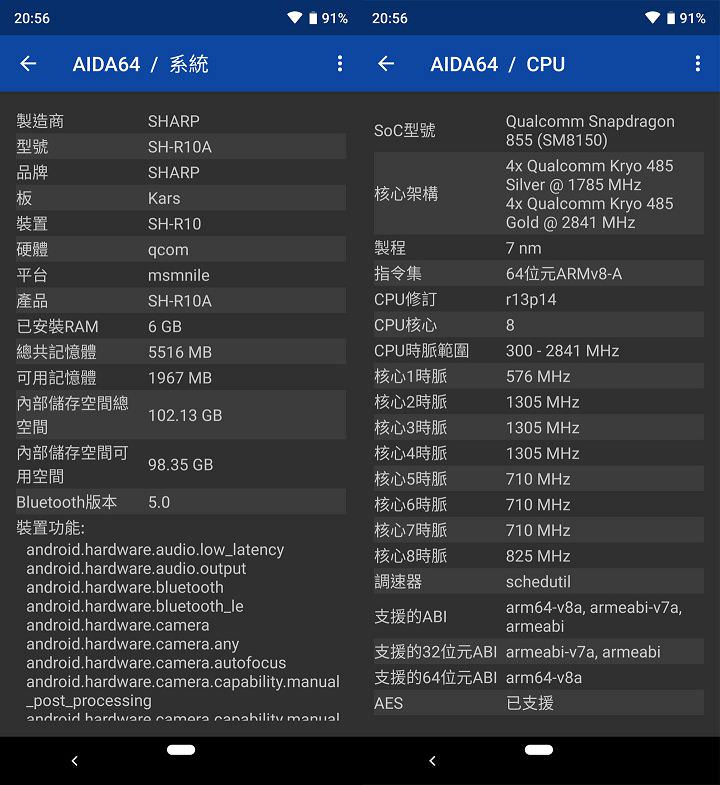The height and width of the screenshot is (785, 720).
Task: Go back from the AIDA64 系統 screen
Action: [x=28, y=64]
